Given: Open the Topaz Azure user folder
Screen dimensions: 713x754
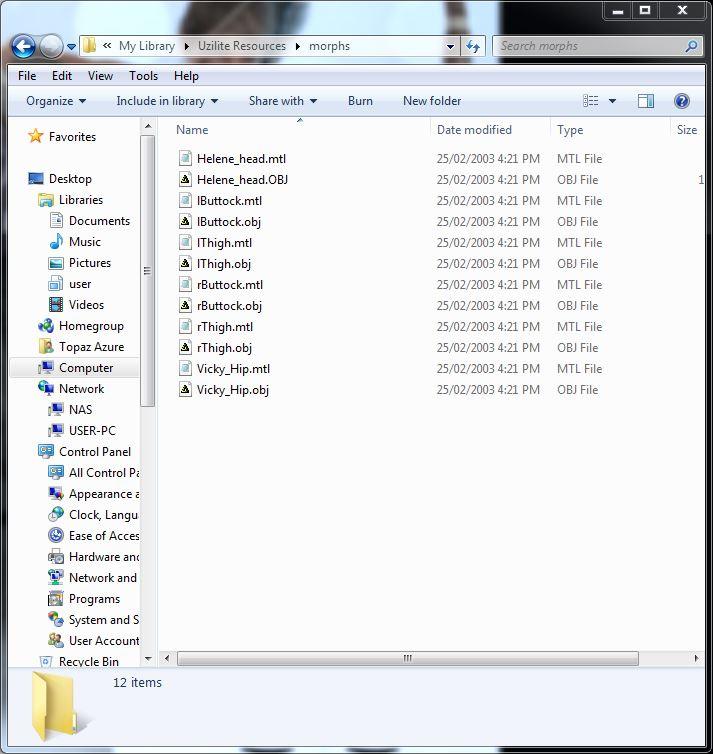Looking at the screenshot, I should (91, 347).
